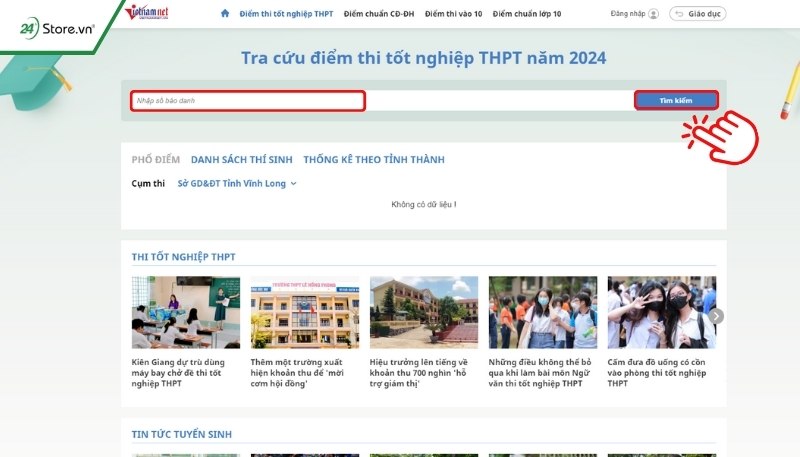Image resolution: width=800 pixels, height=457 pixels.
Task: Click the Cụm thi label
Action: point(148,184)
